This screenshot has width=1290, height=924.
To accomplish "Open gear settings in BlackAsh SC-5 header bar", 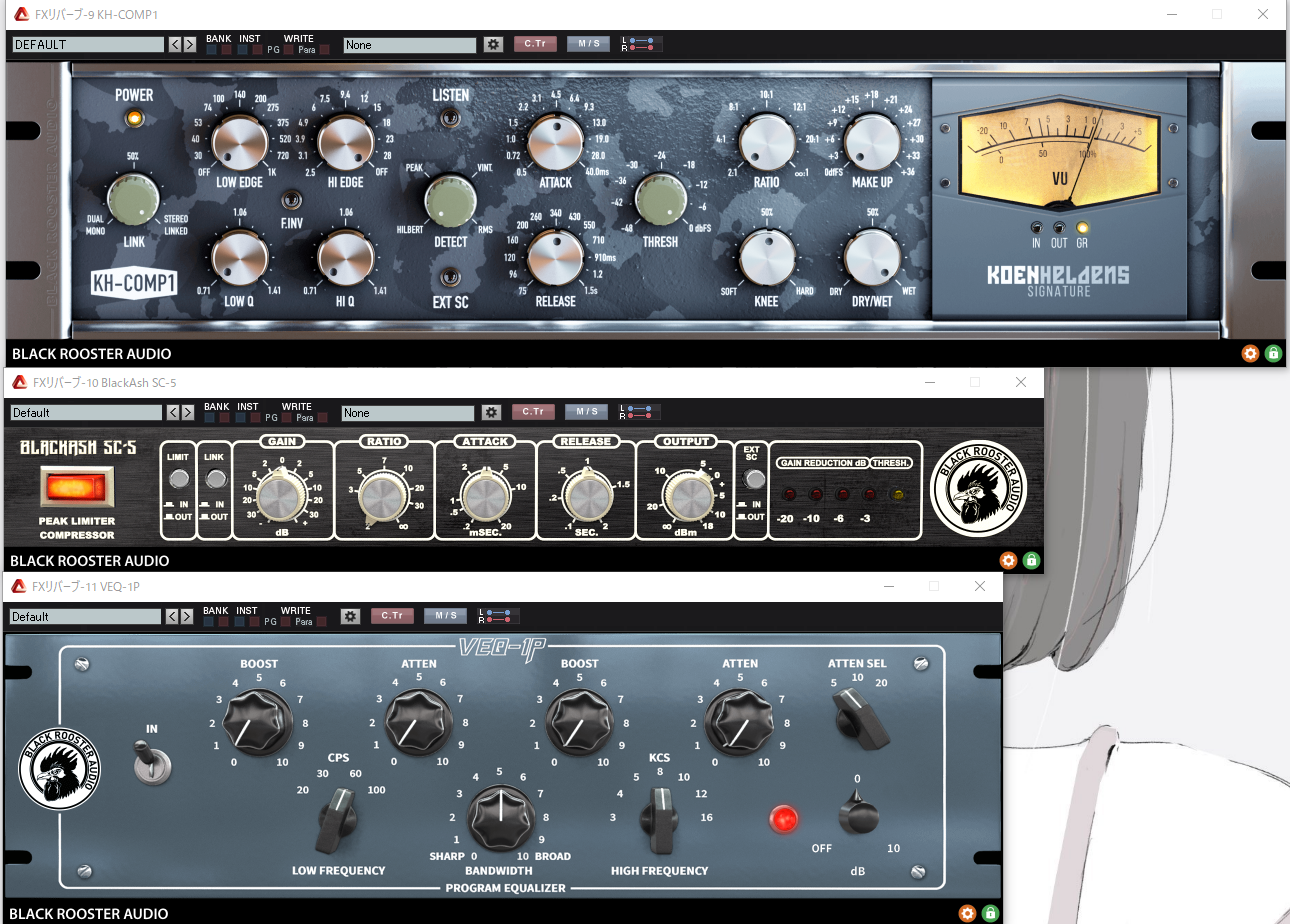I will tap(490, 412).
